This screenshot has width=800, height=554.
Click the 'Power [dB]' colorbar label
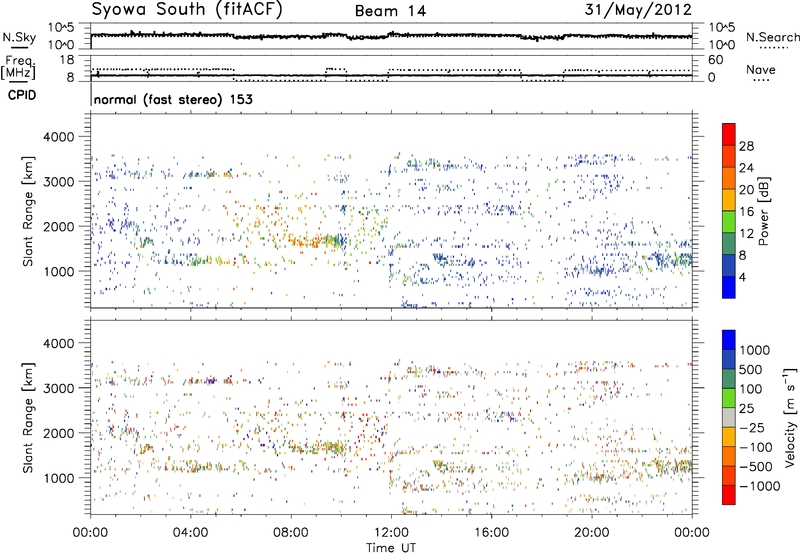pyautogui.click(x=763, y=211)
